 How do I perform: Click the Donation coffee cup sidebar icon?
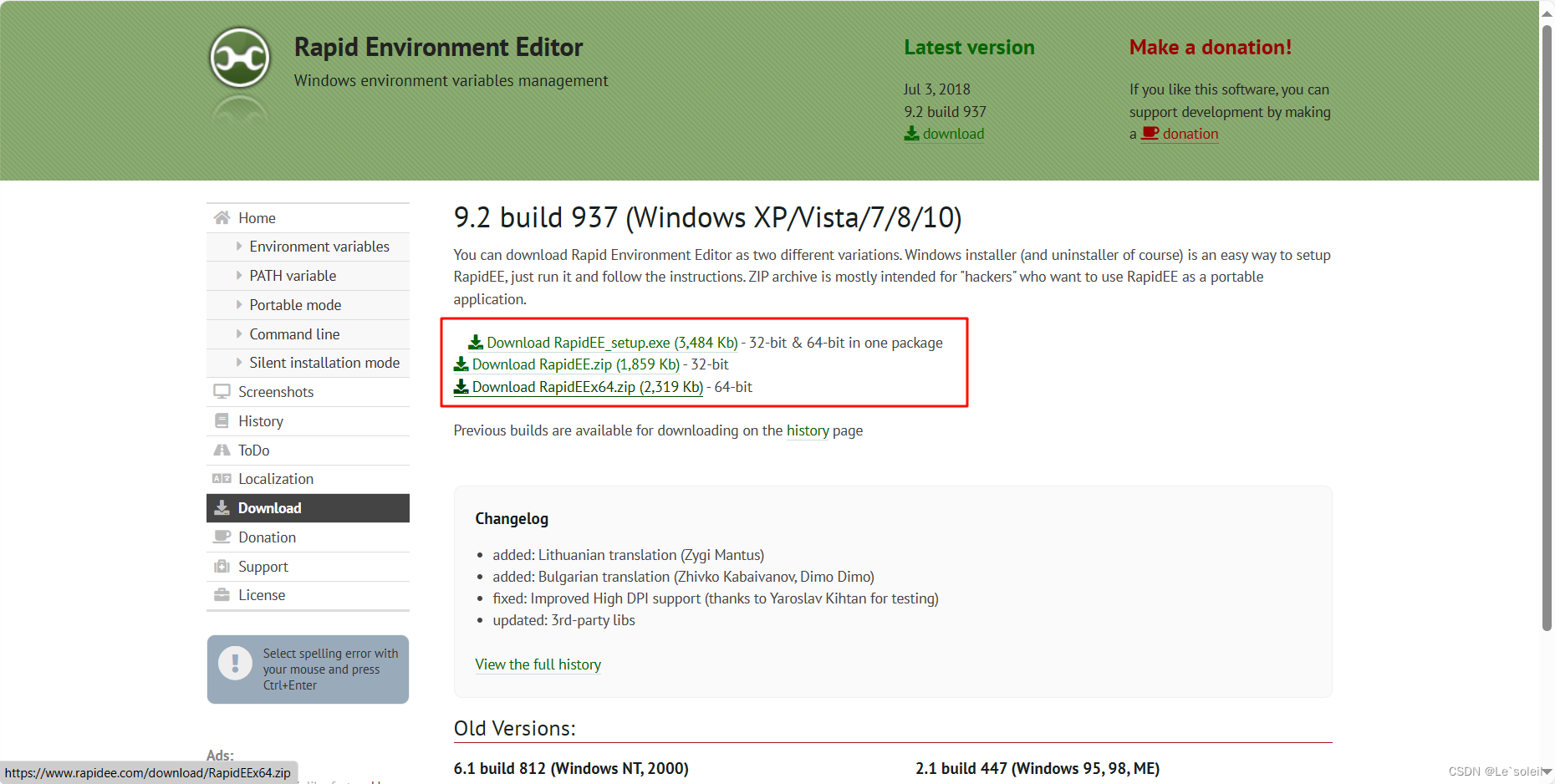(222, 537)
